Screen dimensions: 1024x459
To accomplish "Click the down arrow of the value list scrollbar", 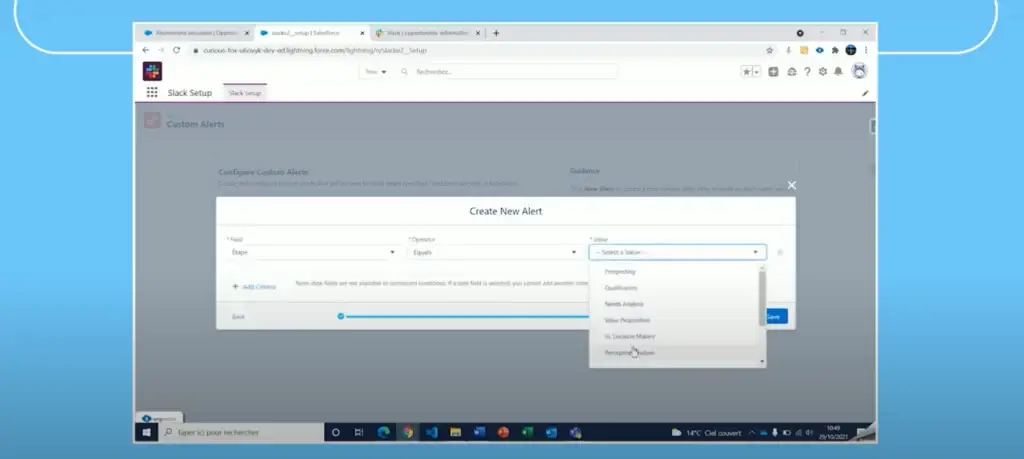I will (x=761, y=362).
